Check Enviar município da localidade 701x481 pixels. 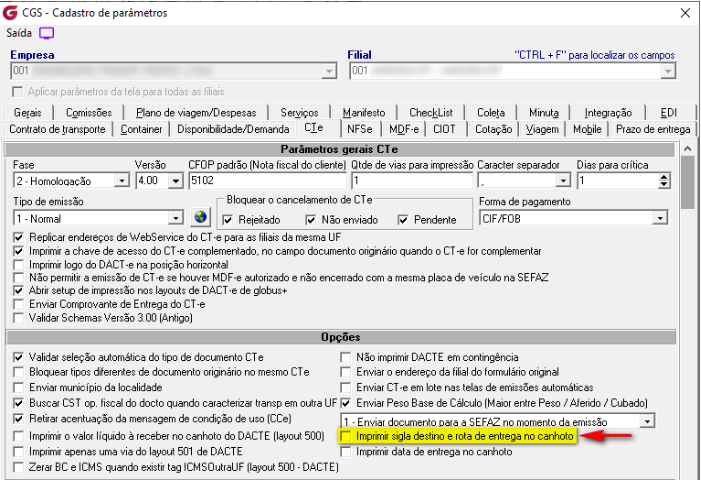tap(18, 387)
